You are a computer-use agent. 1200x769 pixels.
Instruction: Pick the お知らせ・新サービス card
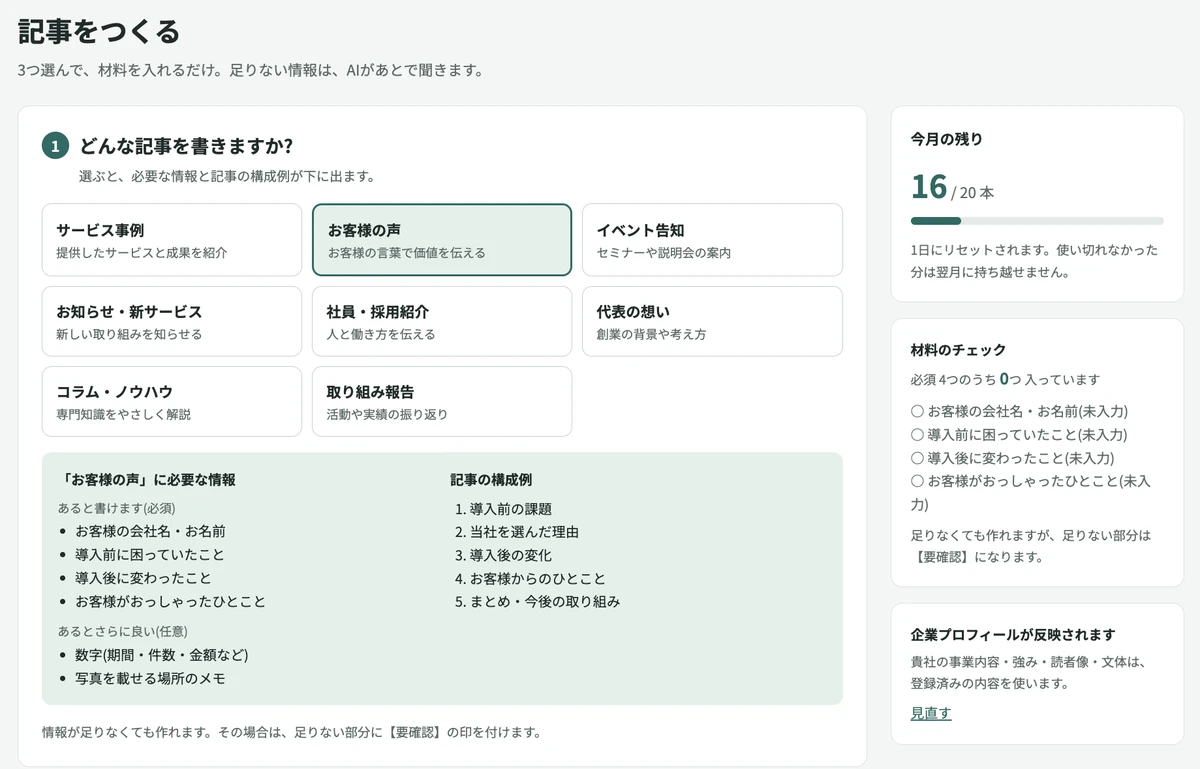[172, 321]
